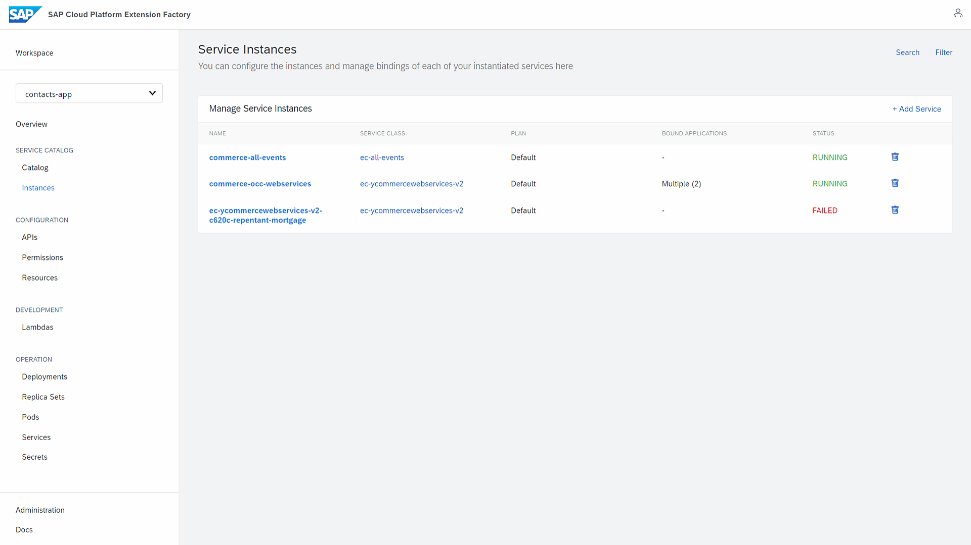Open APIs configuration
971x545 pixels.
[x=29, y=237]
